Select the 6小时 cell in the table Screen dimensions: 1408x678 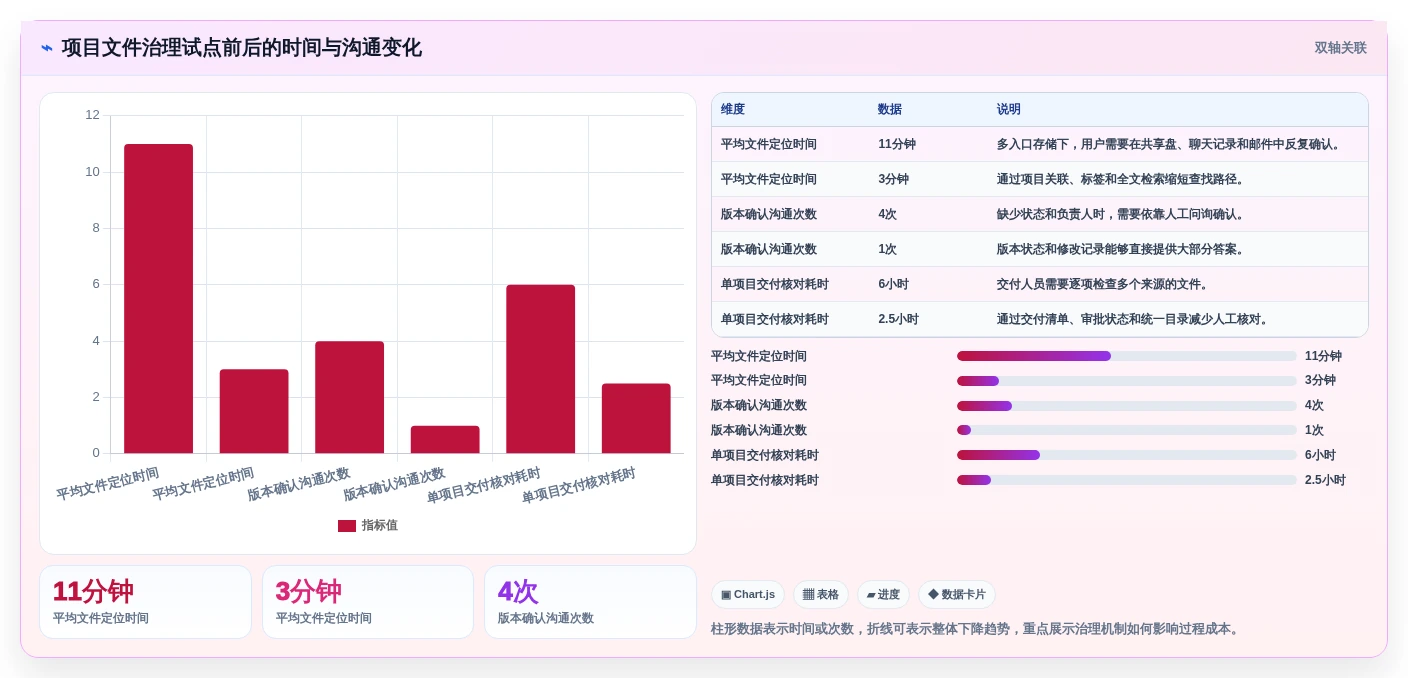click(x=894, y=284)
